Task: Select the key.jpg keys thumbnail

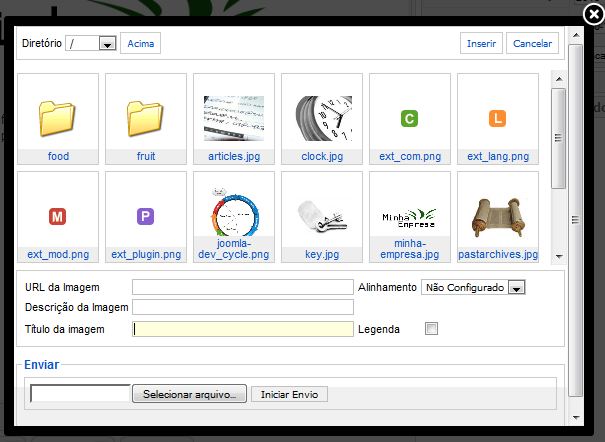Action: (323, 216)
